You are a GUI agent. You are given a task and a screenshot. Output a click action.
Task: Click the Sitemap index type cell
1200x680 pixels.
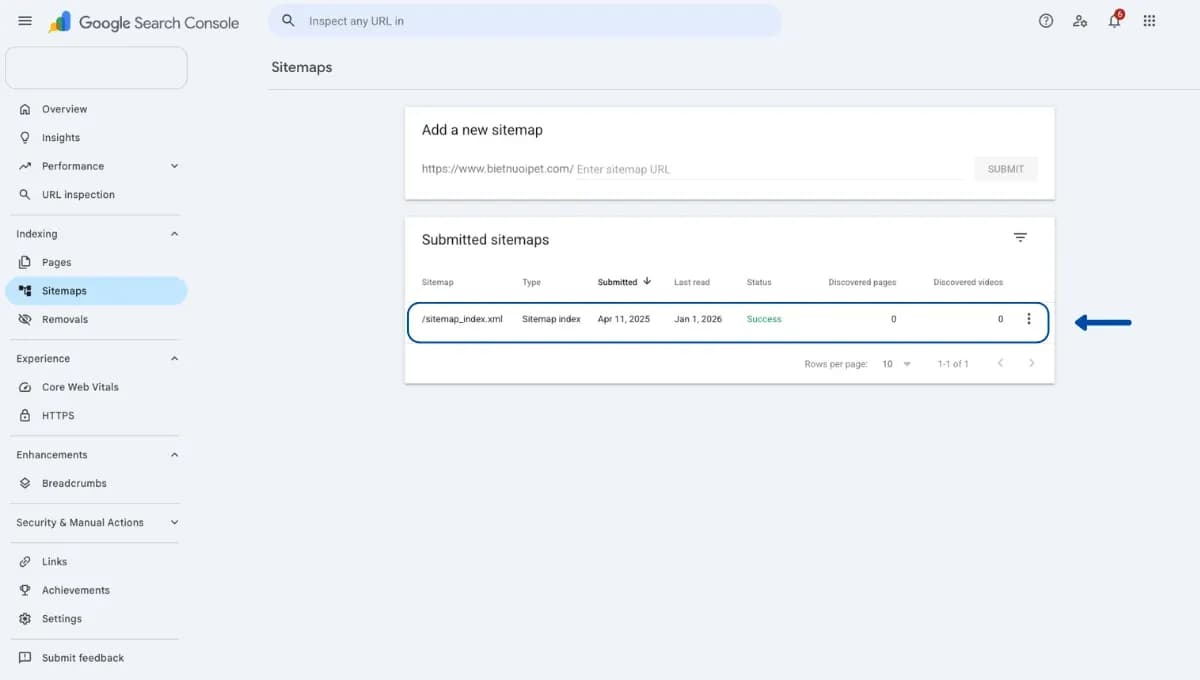551,319
